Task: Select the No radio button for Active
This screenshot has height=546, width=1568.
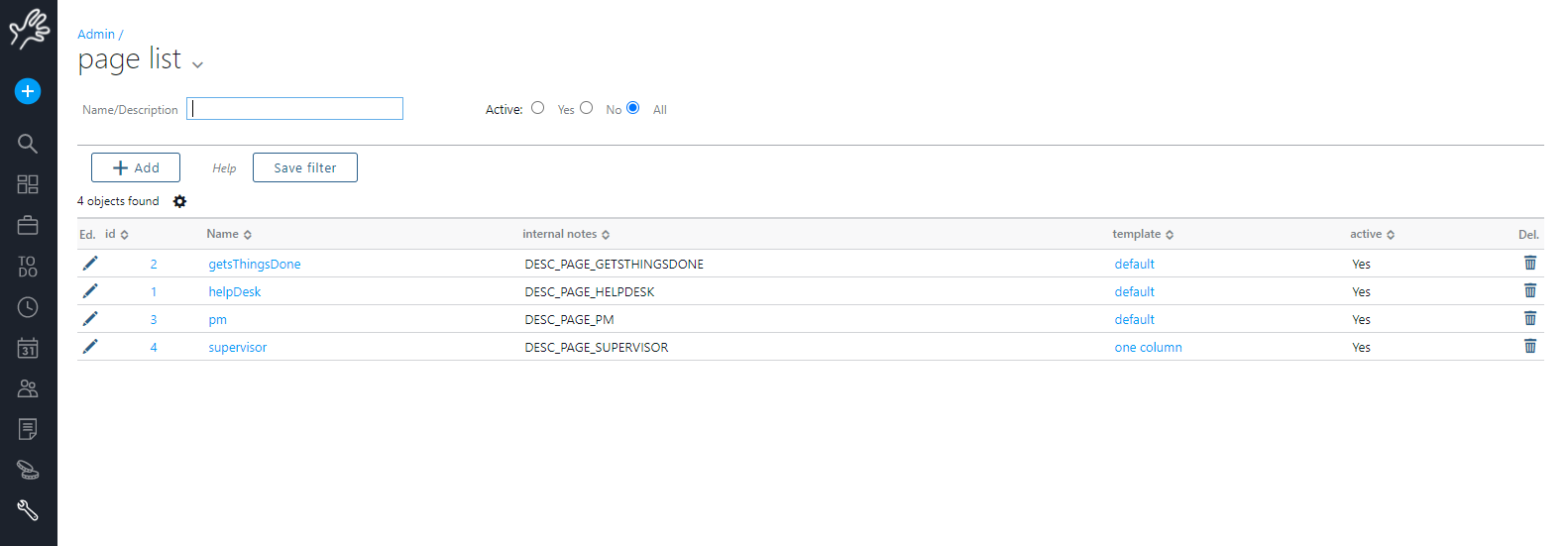Action: click(x=587, y=108)
